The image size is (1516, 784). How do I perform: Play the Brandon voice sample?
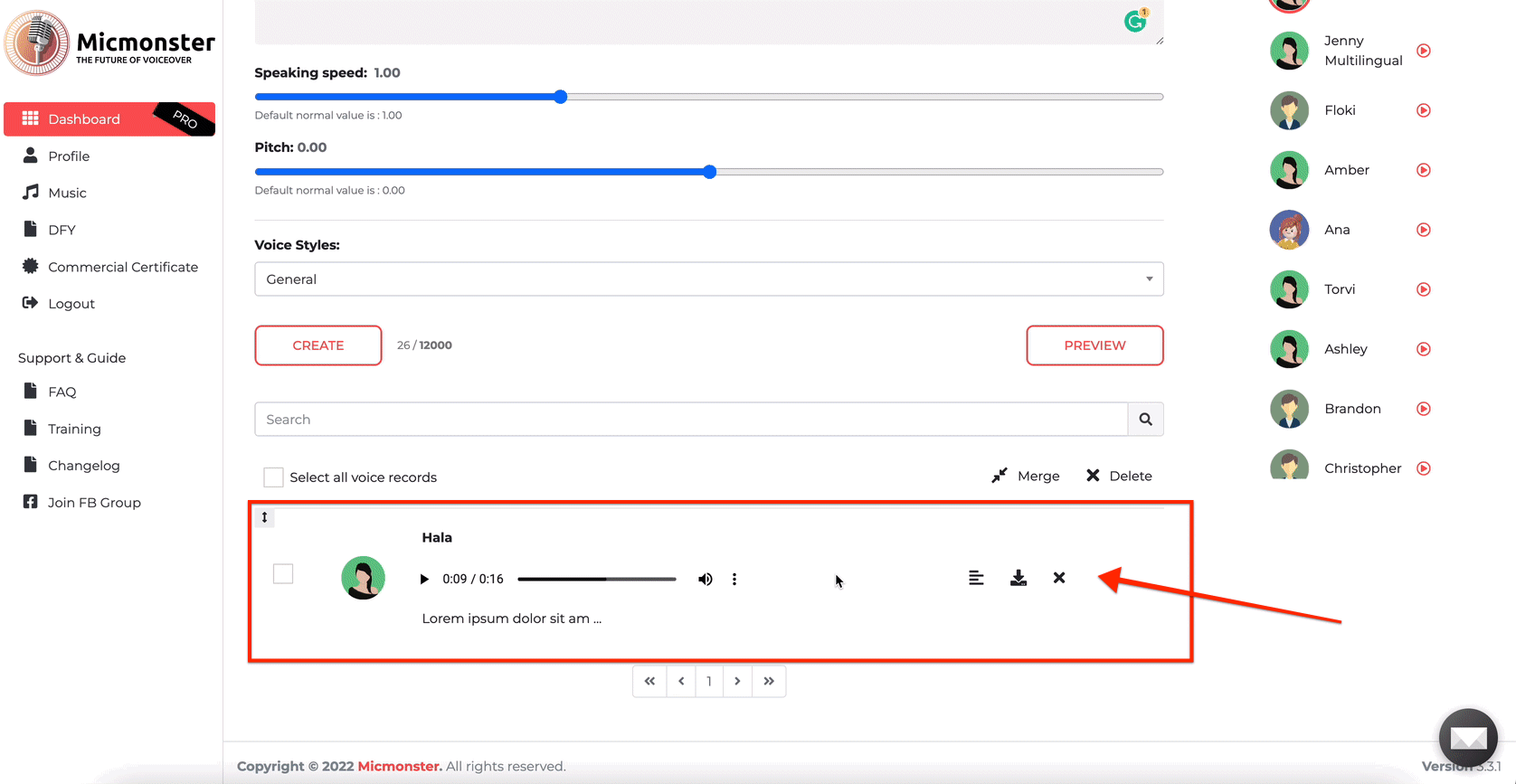pyautogui.click(x=1423, y=409)
